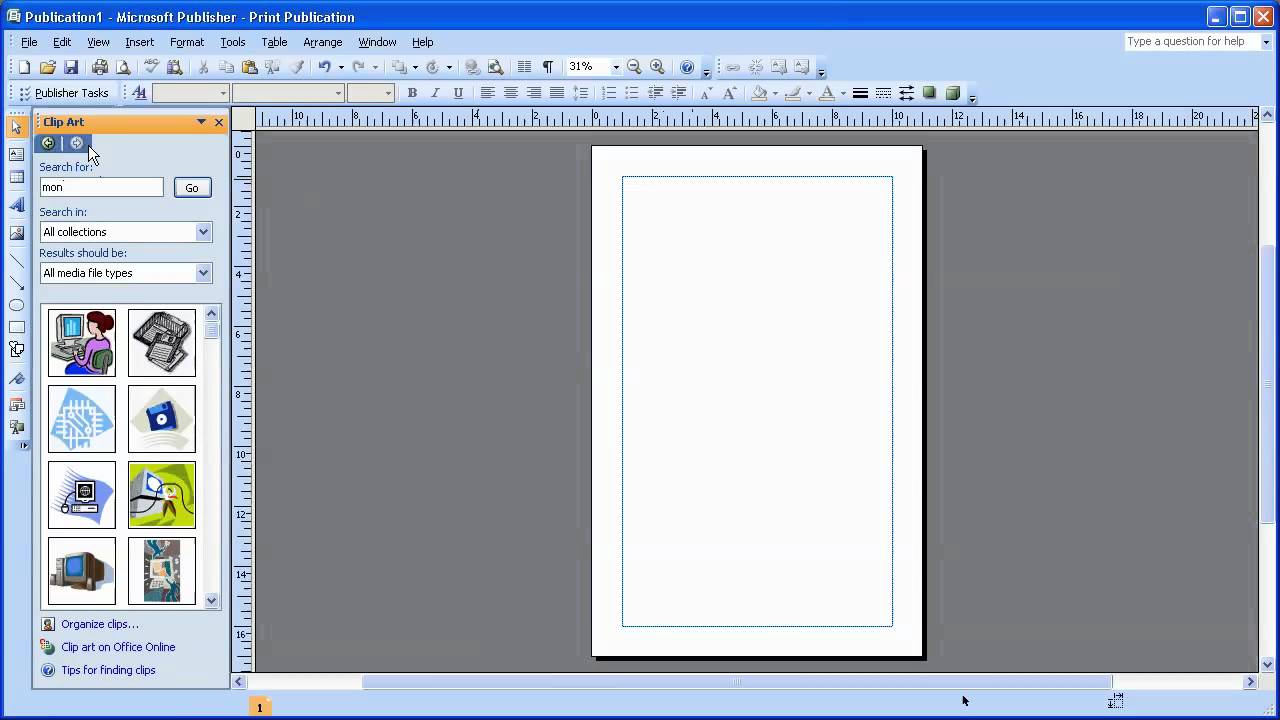Choose the WordArt tool in side toolbar

(16, 205)
